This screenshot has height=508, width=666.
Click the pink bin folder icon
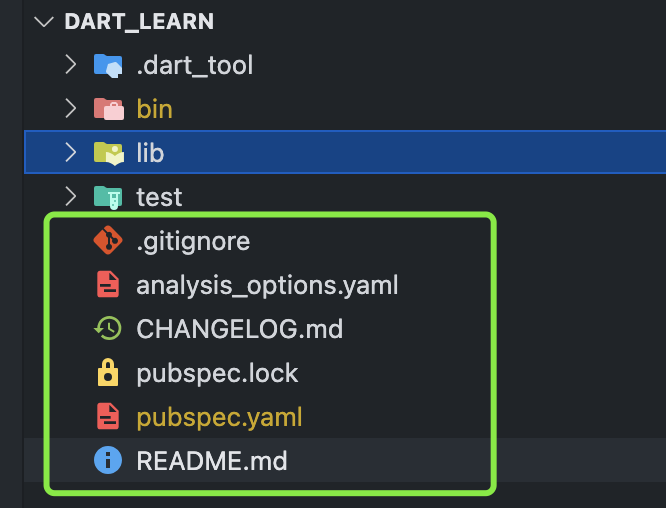pos(109,109)
